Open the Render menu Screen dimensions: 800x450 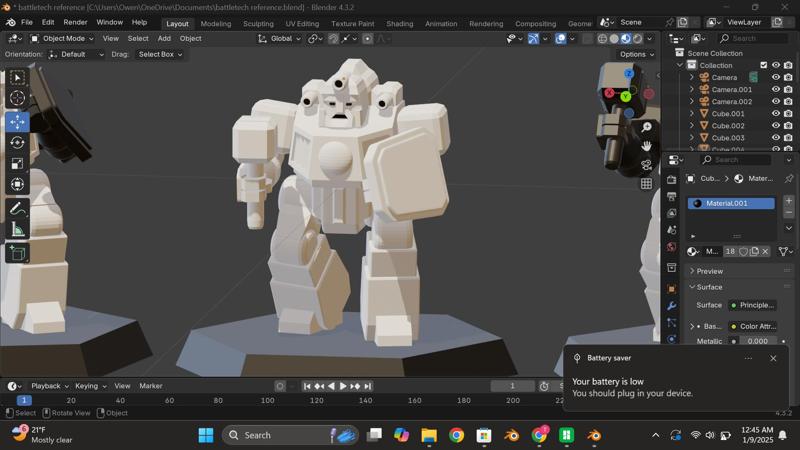[75, 22]
